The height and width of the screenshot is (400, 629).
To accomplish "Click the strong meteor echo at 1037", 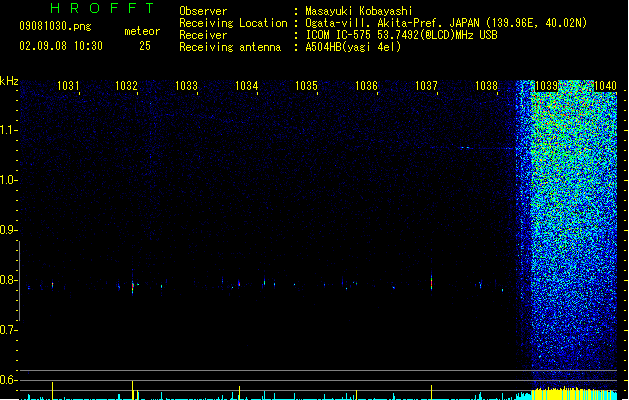I will 432,282.
